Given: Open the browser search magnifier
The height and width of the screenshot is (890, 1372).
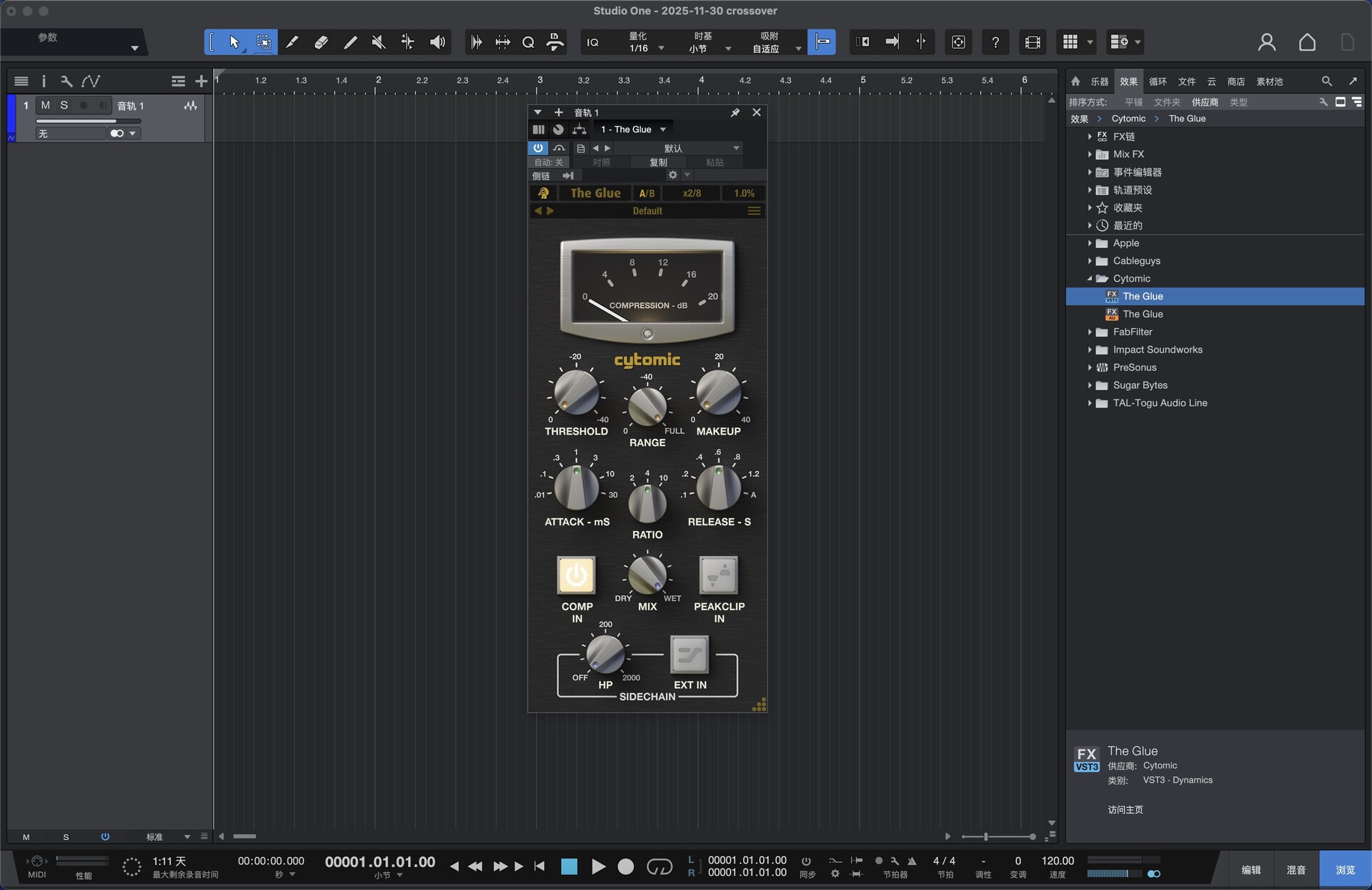Looking at the screenshot, I should pyautogui.click(x=1326, y=81).
